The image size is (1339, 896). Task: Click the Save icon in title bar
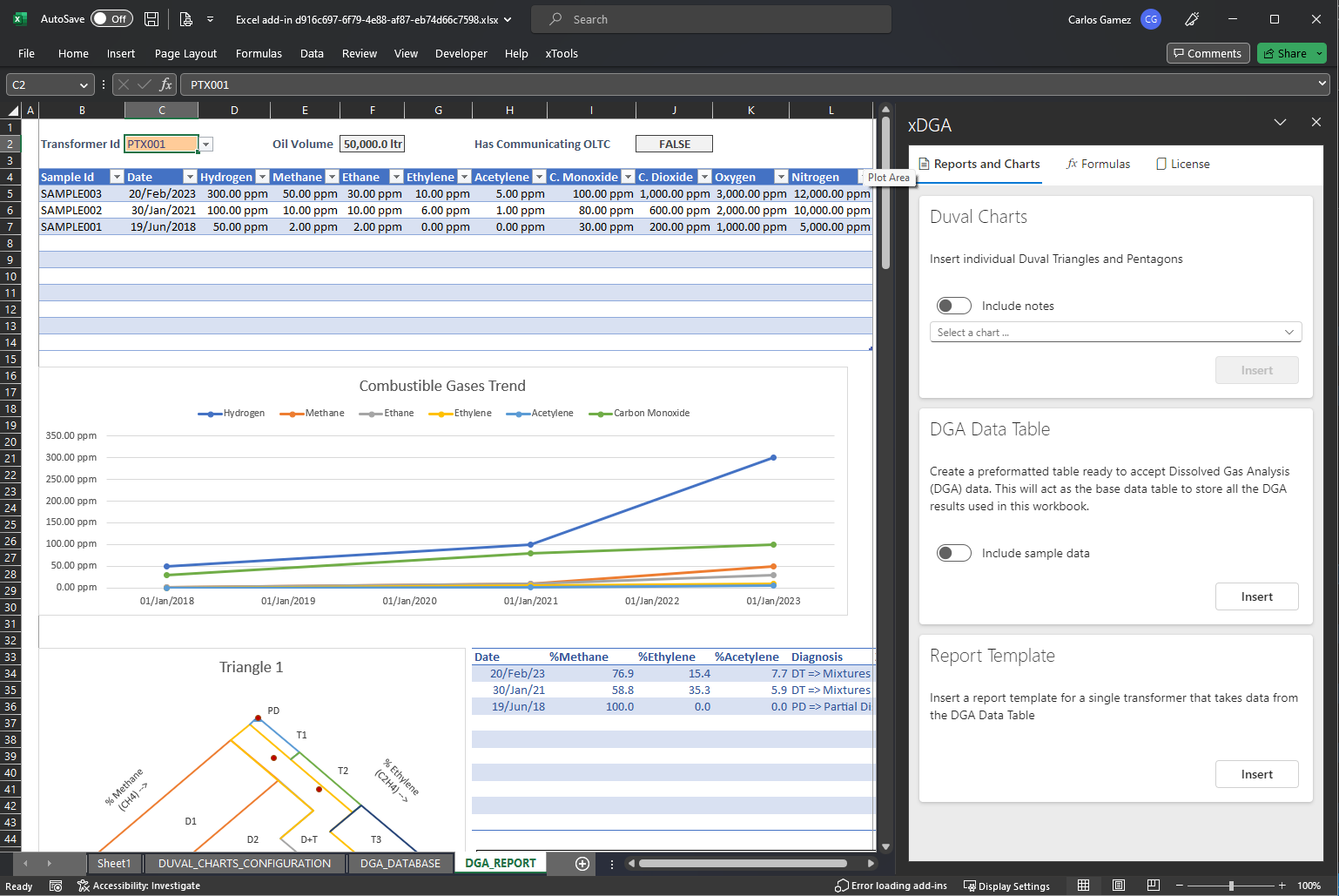[151, 19]
